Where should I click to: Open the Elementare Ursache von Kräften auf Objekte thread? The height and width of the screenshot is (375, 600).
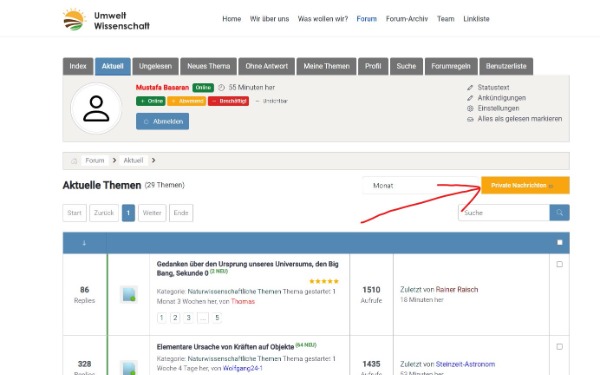point(225,347)
